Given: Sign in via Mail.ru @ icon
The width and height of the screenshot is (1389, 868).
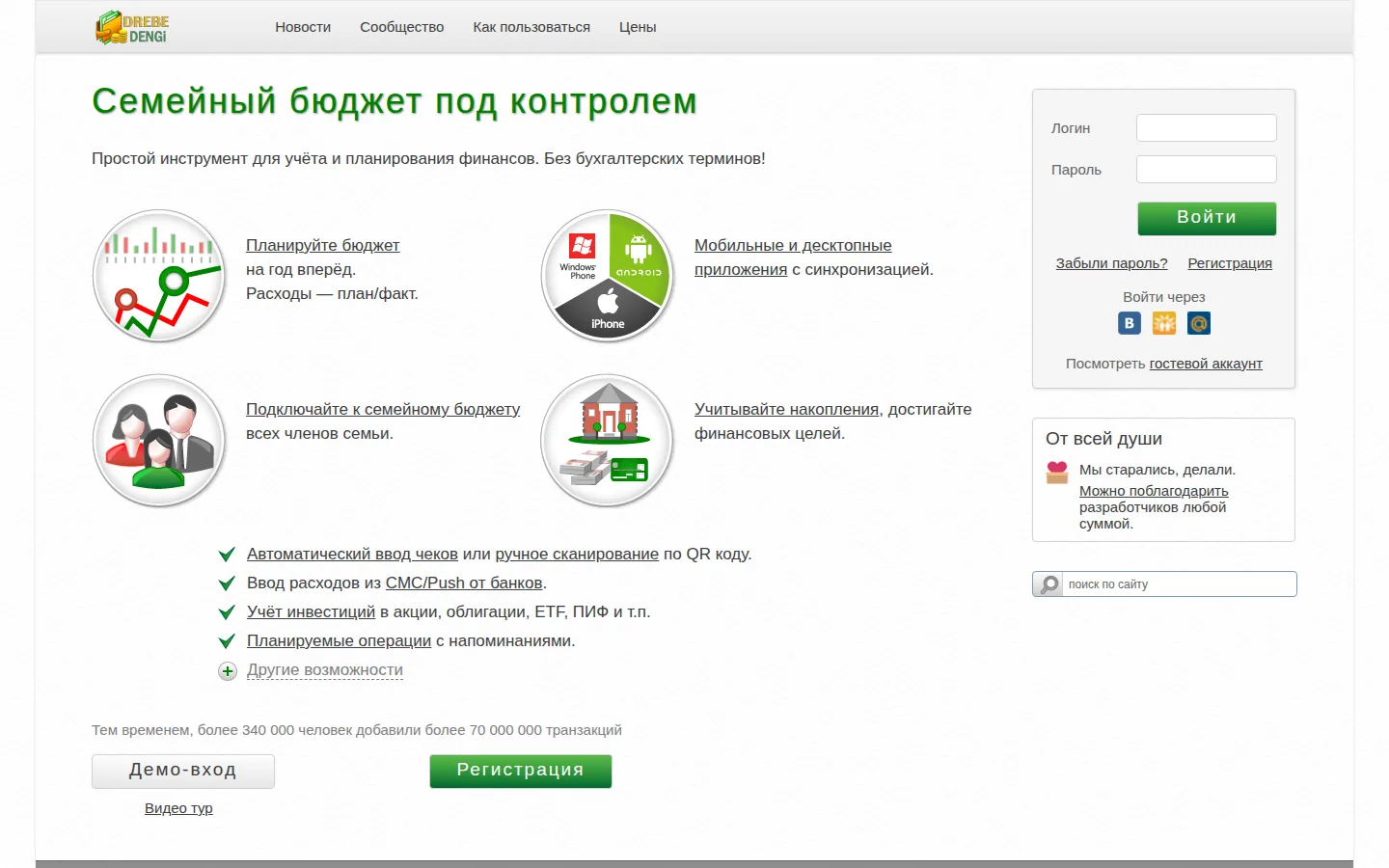Looking at the screenshot, I should click(1199, 323).
